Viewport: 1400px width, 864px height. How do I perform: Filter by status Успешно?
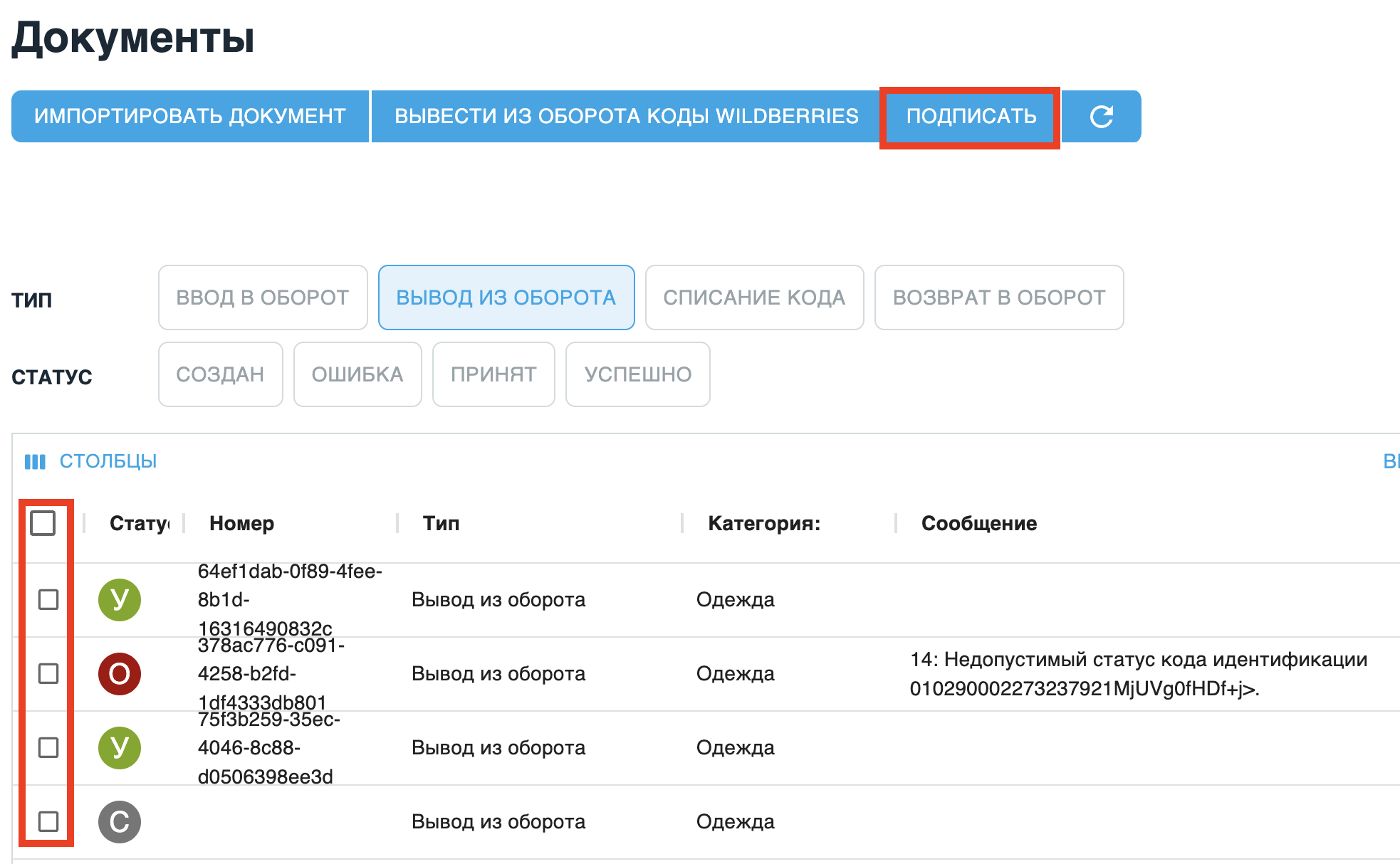click(637, 374)
